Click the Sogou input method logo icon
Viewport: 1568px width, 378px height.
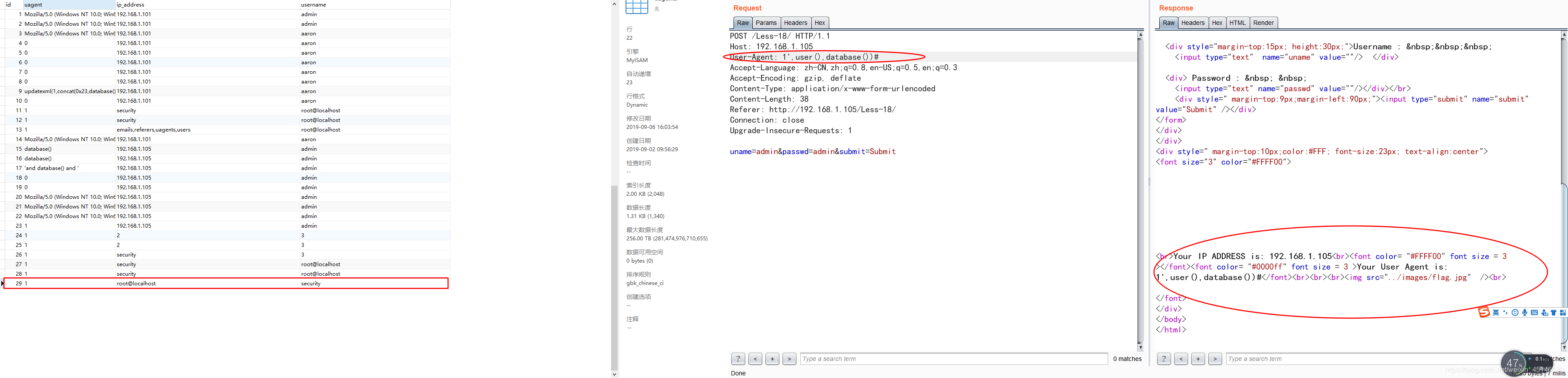pyautogui.click(x=1483, y=312)
